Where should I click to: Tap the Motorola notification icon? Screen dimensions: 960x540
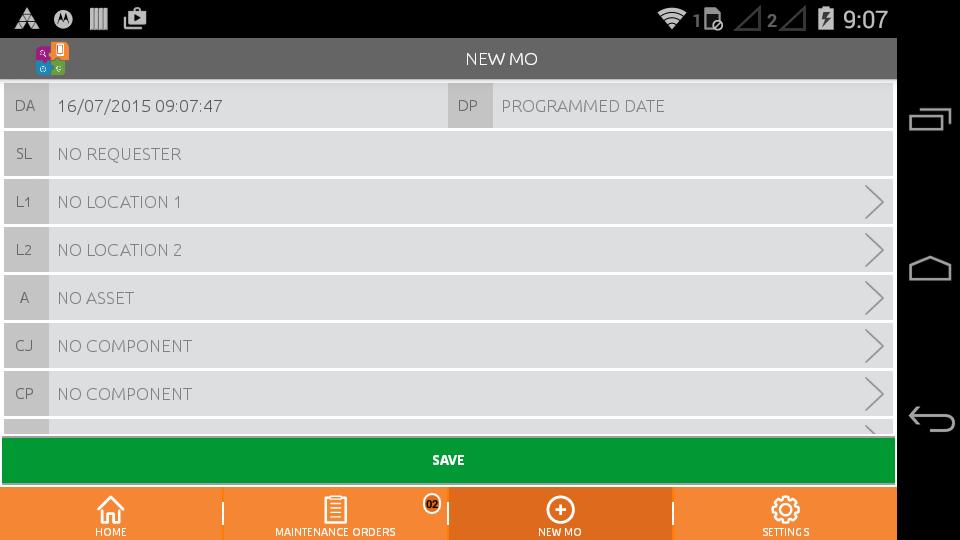(x=63, y=20)
